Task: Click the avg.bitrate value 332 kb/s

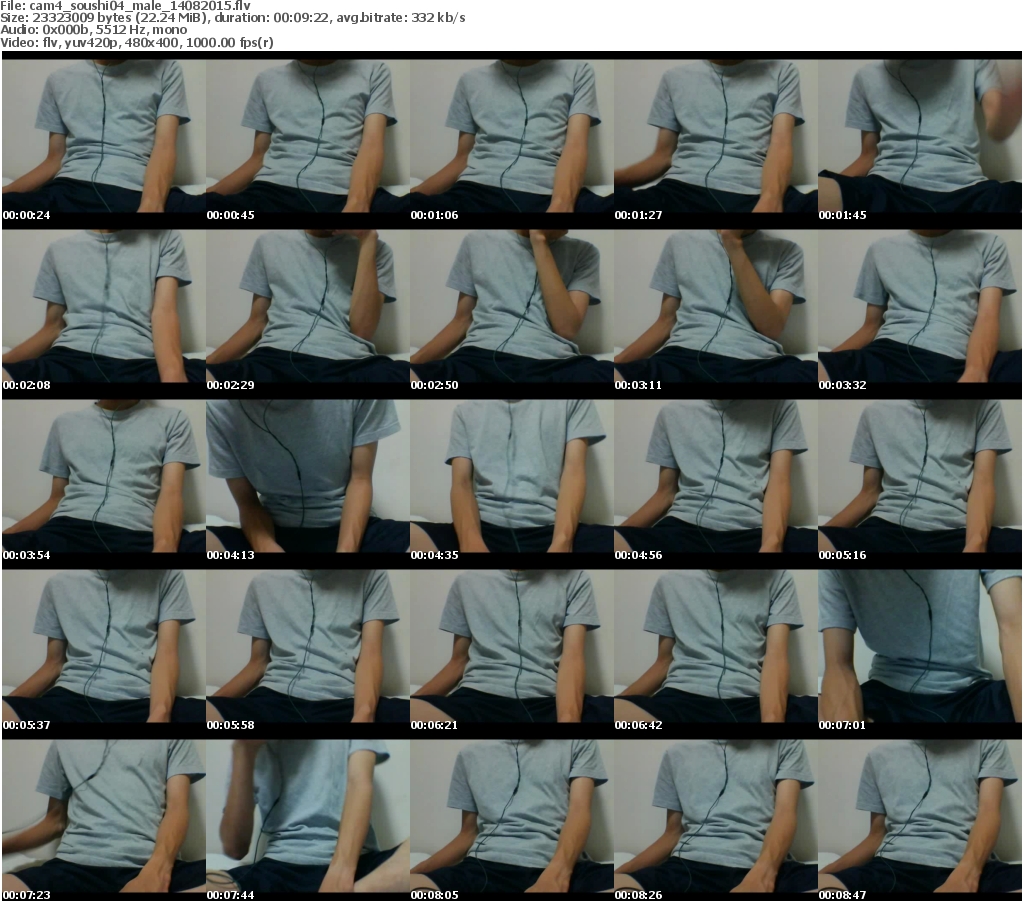Action: (x=438, y=18)
